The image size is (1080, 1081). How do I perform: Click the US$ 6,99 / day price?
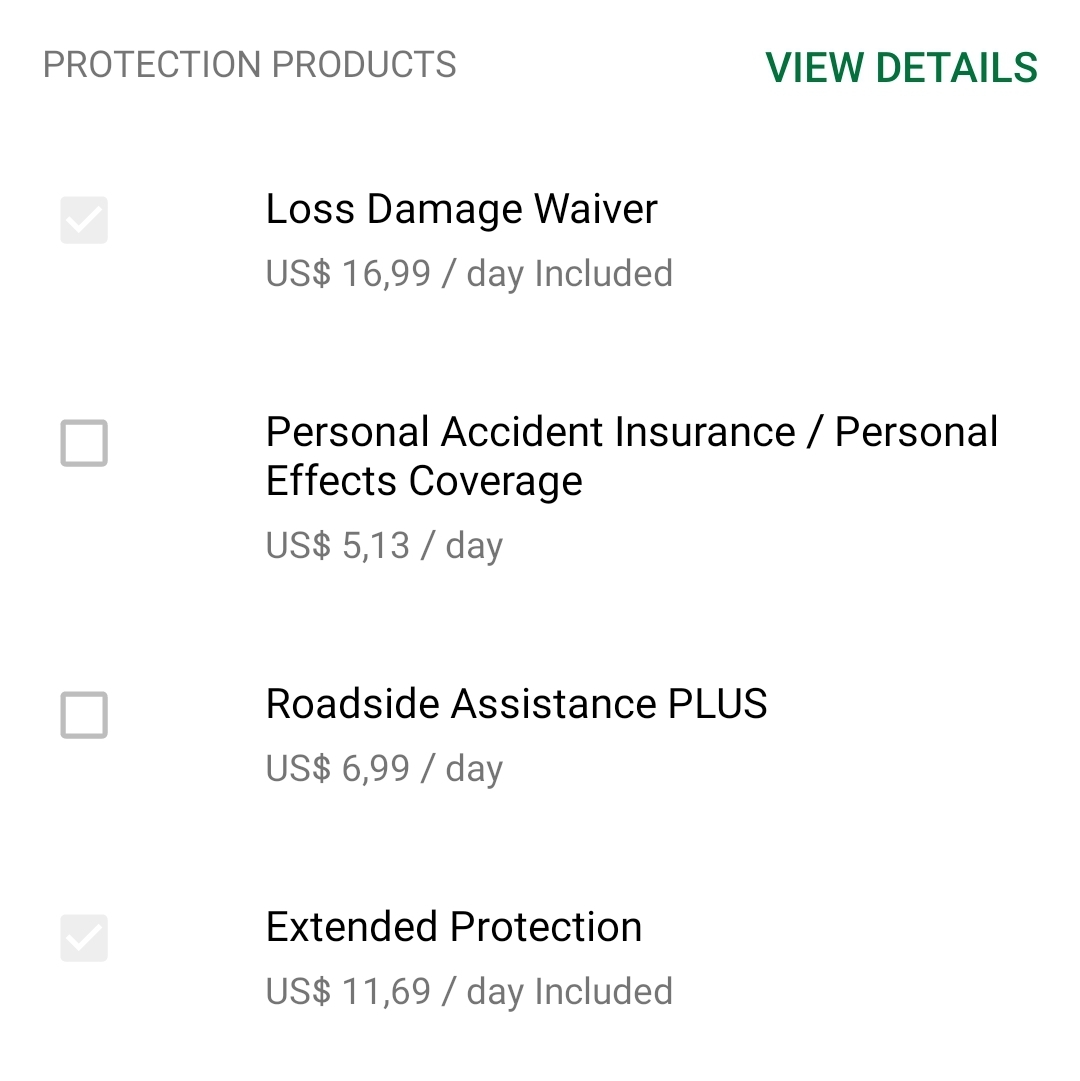pyautogui.click(x=384, y=768)
